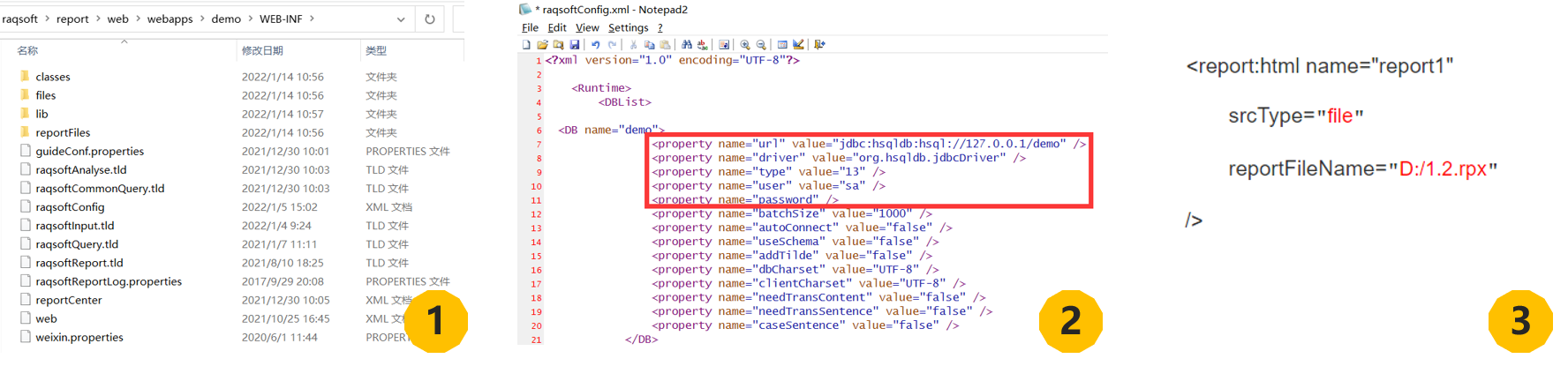Click the Copy icon in Notepad2 toolbar

(x=649, y=44)
